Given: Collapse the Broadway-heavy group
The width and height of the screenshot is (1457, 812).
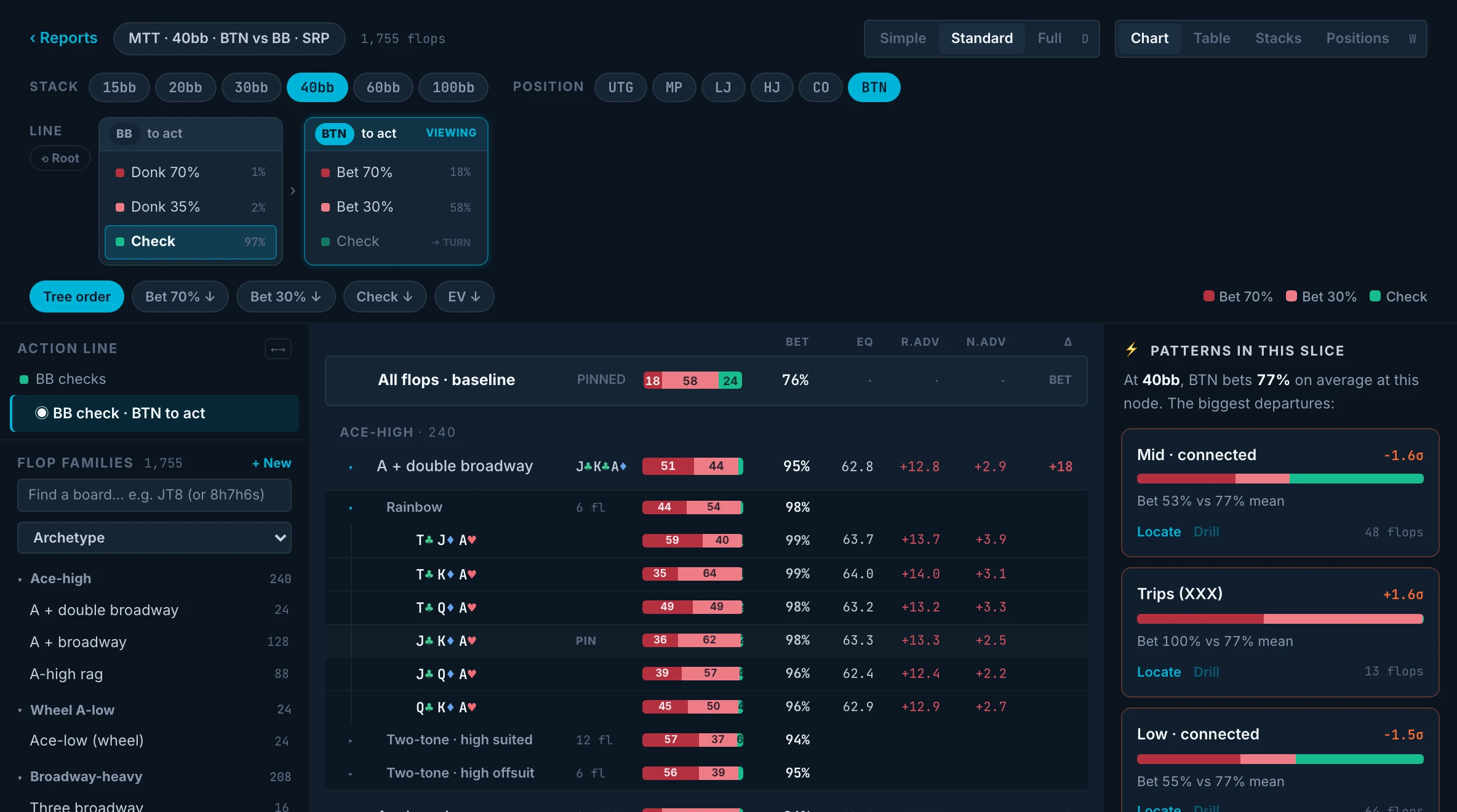Looking at the screenshot, I should [20, 778].
